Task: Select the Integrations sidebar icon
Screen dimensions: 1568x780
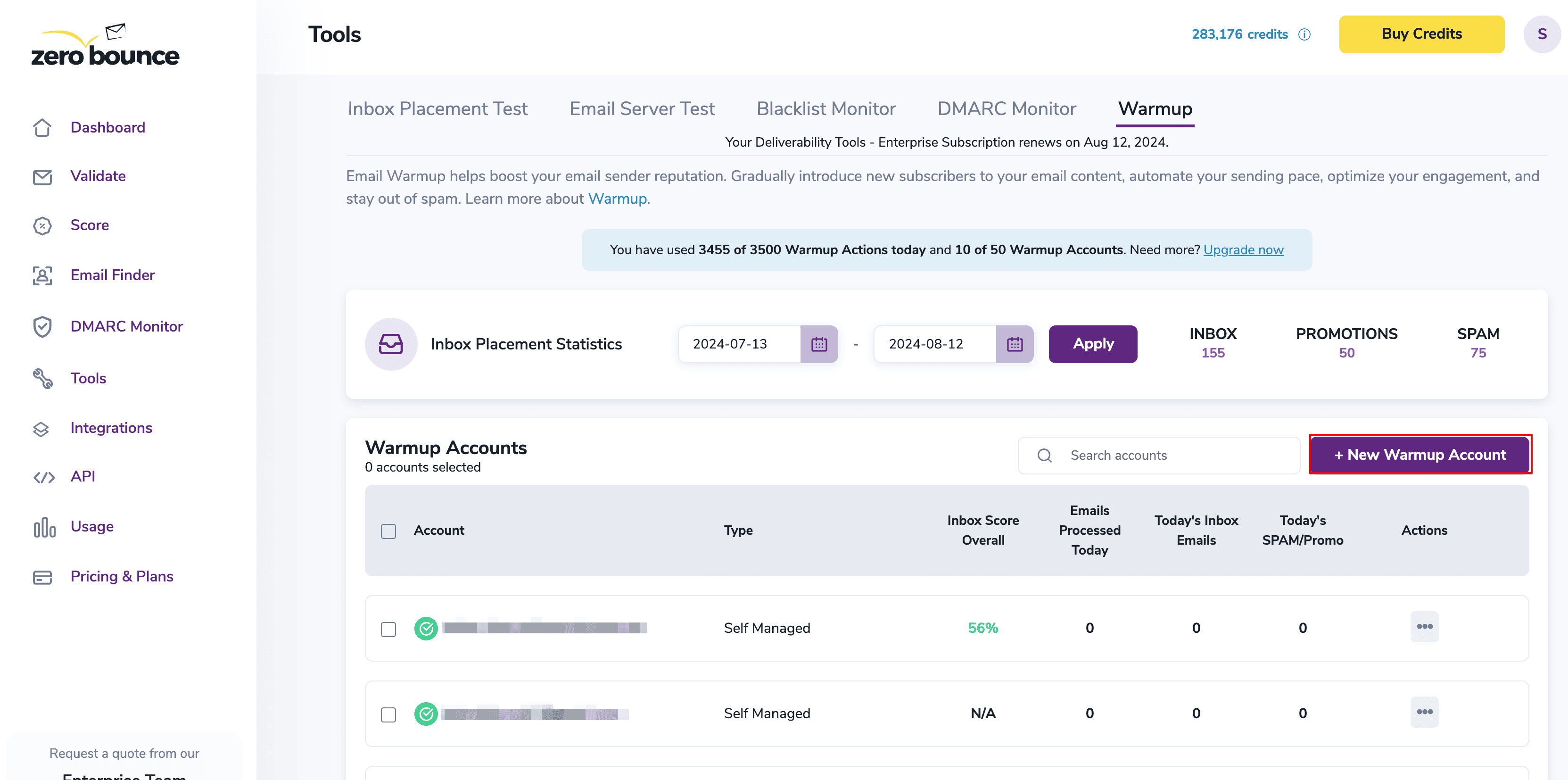Action: tap(41, 429)
